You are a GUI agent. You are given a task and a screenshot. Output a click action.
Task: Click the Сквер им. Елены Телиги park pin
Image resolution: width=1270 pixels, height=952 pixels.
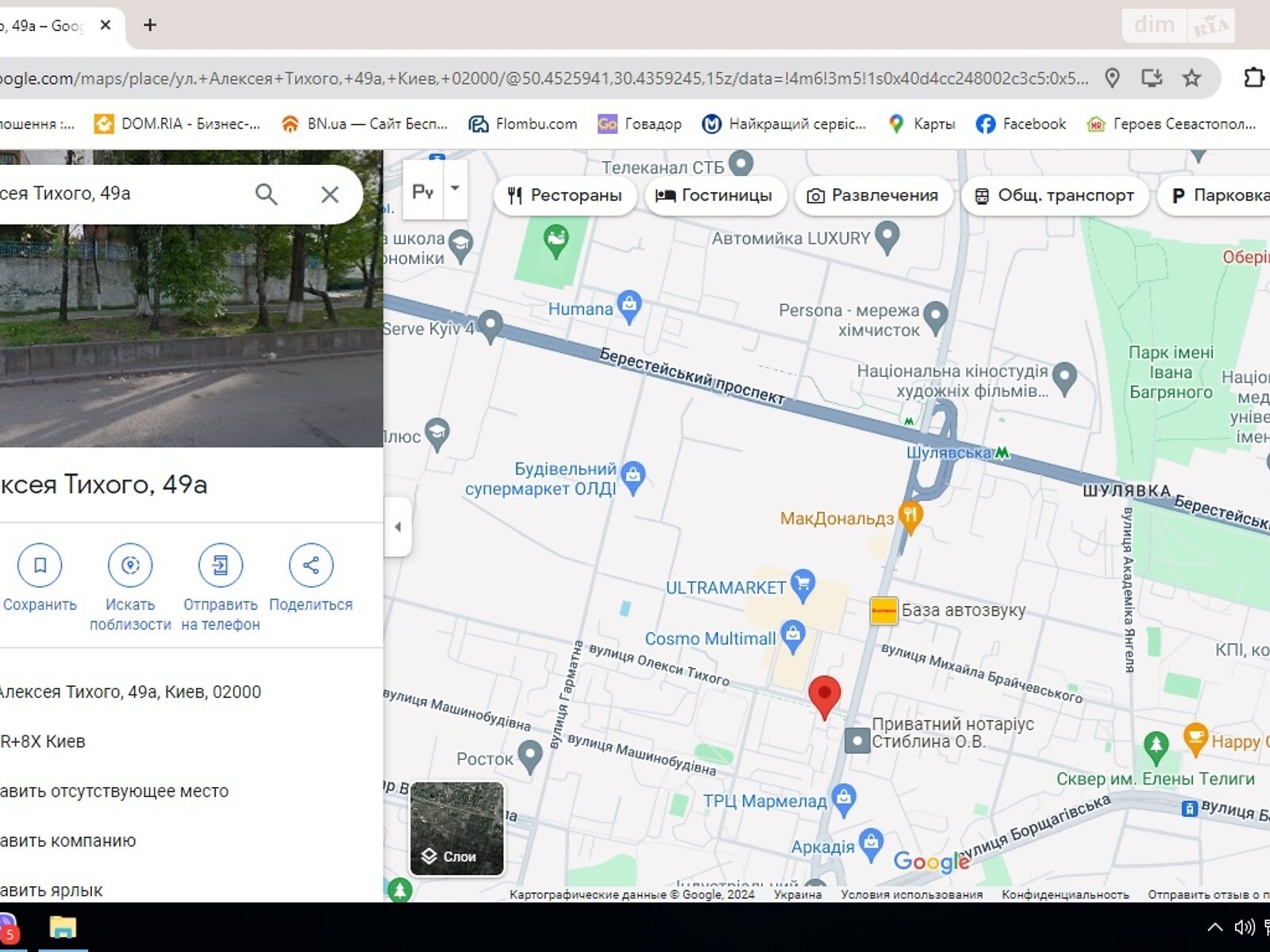[1156, 747]
